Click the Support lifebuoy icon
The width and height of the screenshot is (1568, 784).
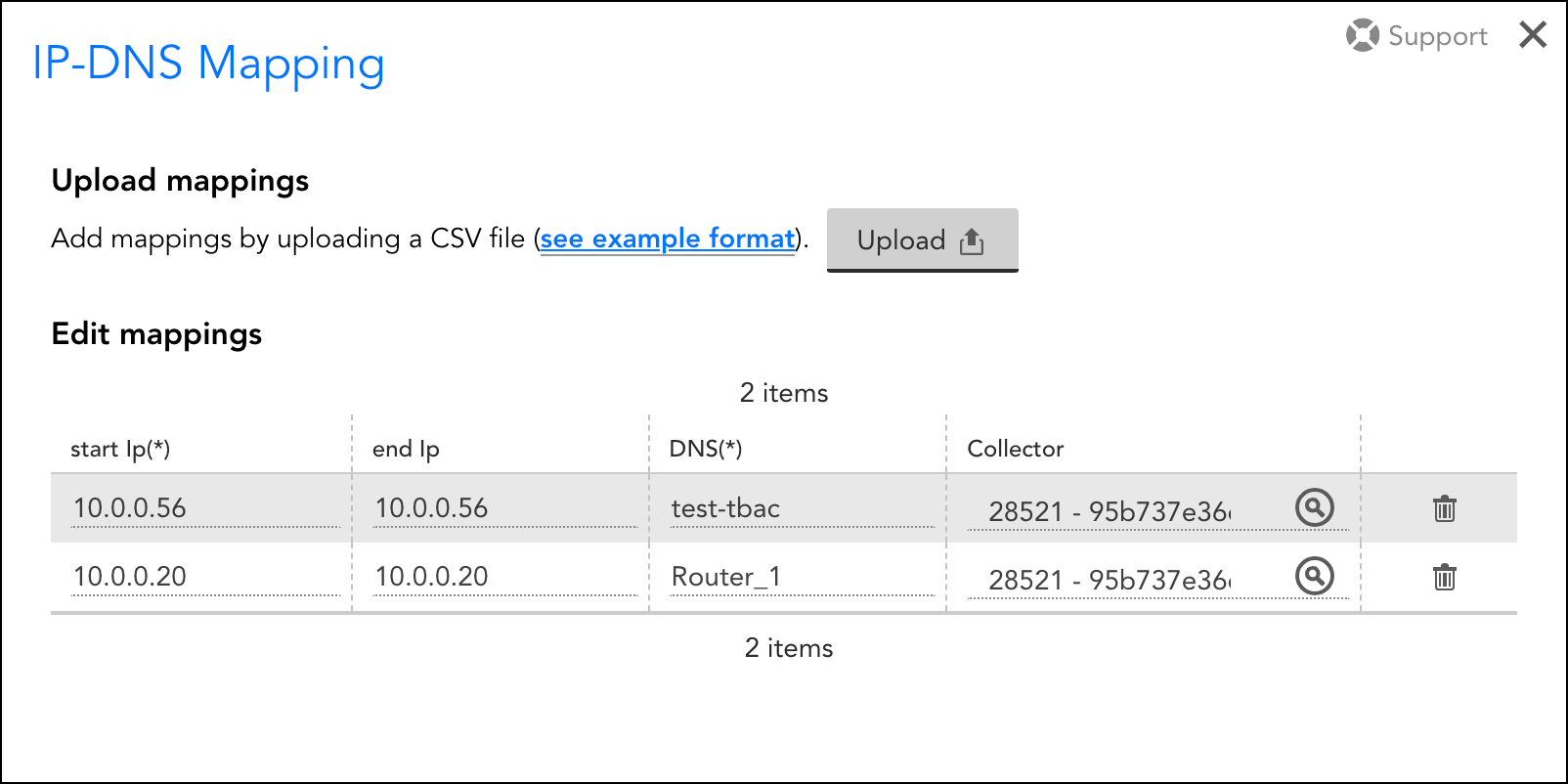[1362, 36]
